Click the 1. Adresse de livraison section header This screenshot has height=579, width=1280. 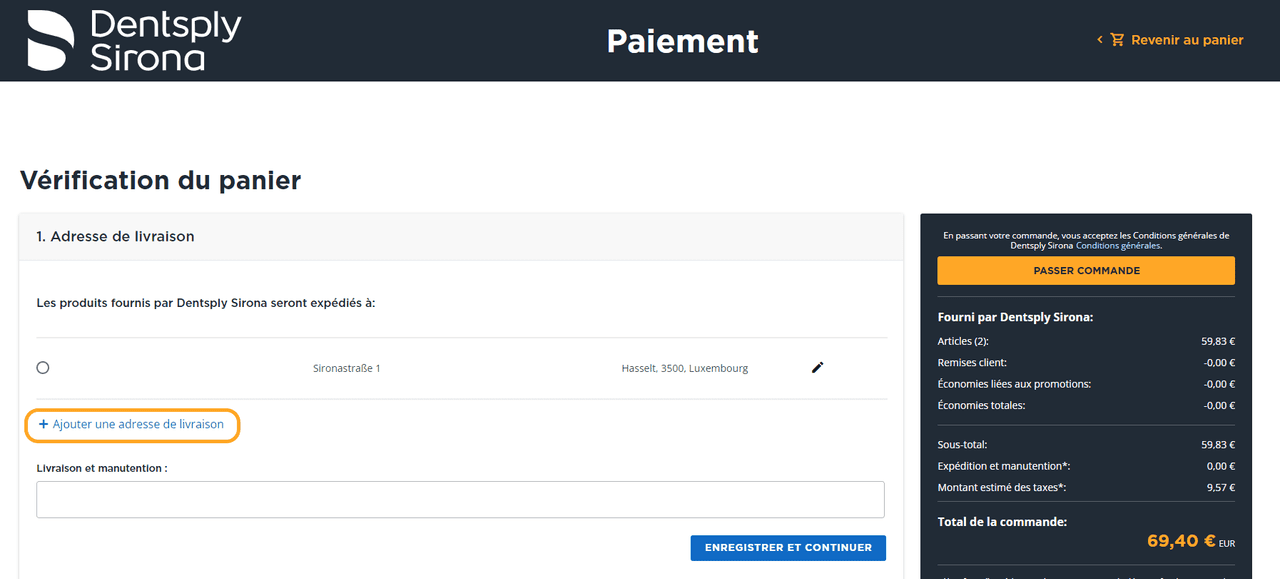(x=115, y=237)
